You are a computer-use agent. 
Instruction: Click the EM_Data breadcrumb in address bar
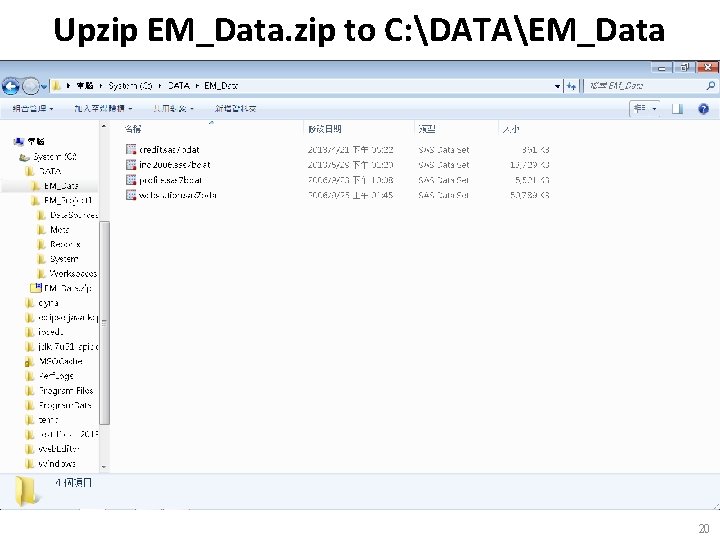pos(221,86)
